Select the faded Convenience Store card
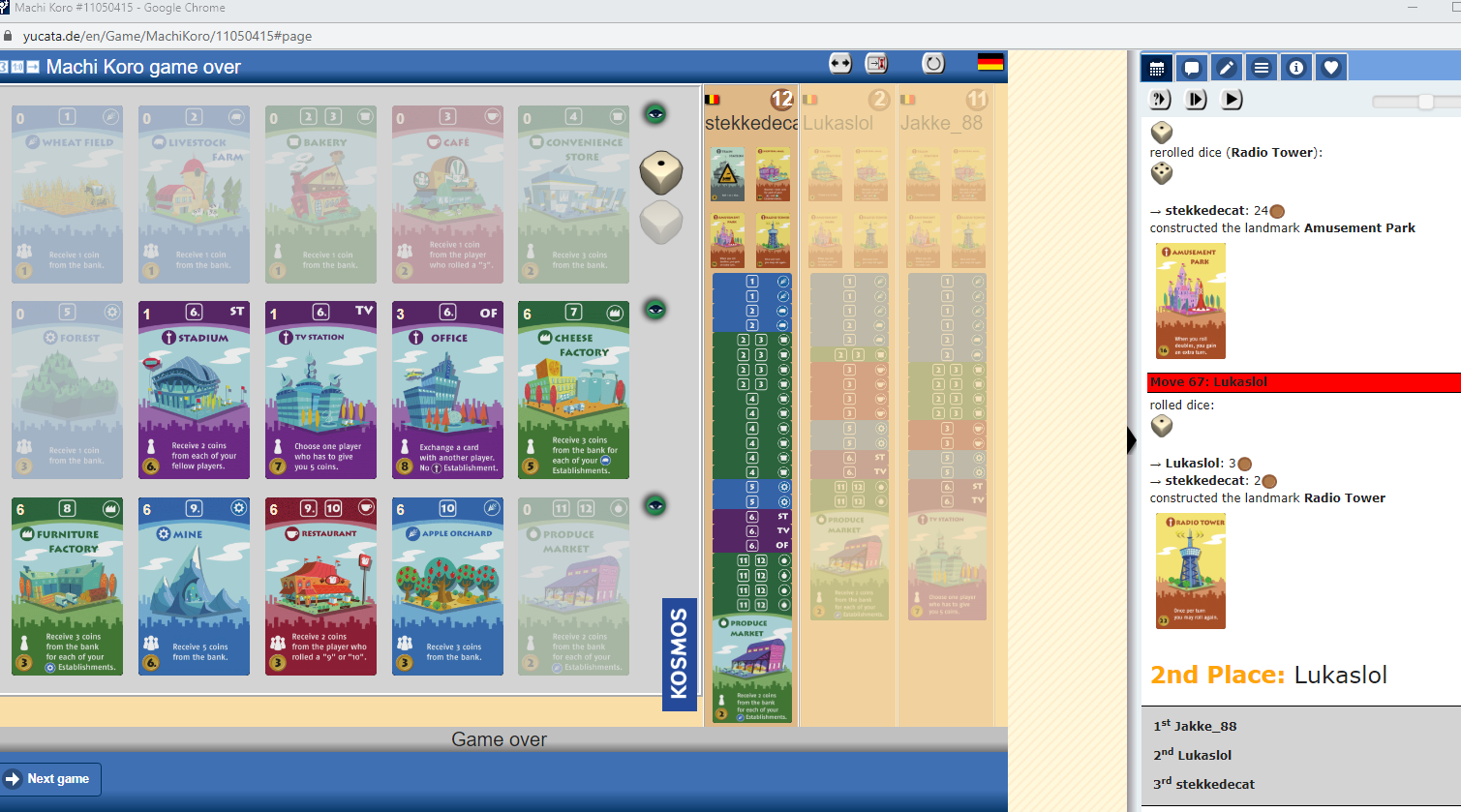 (x=573, y=195)
